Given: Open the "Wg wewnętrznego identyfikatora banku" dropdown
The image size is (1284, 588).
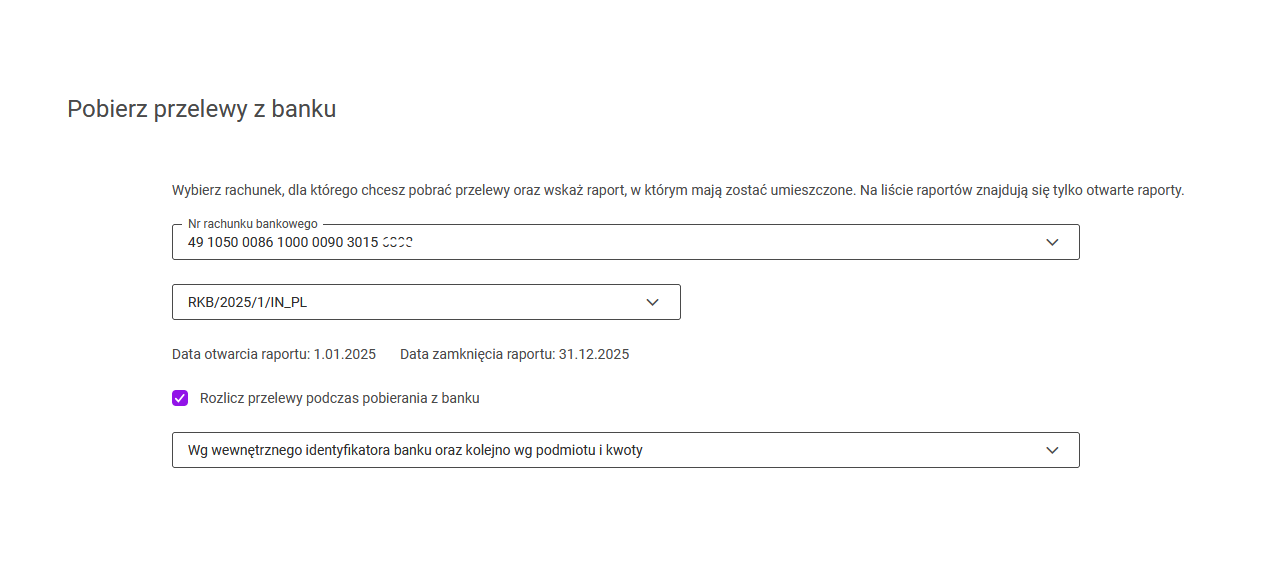Looking at the screenshot, I should pos(625,450).
